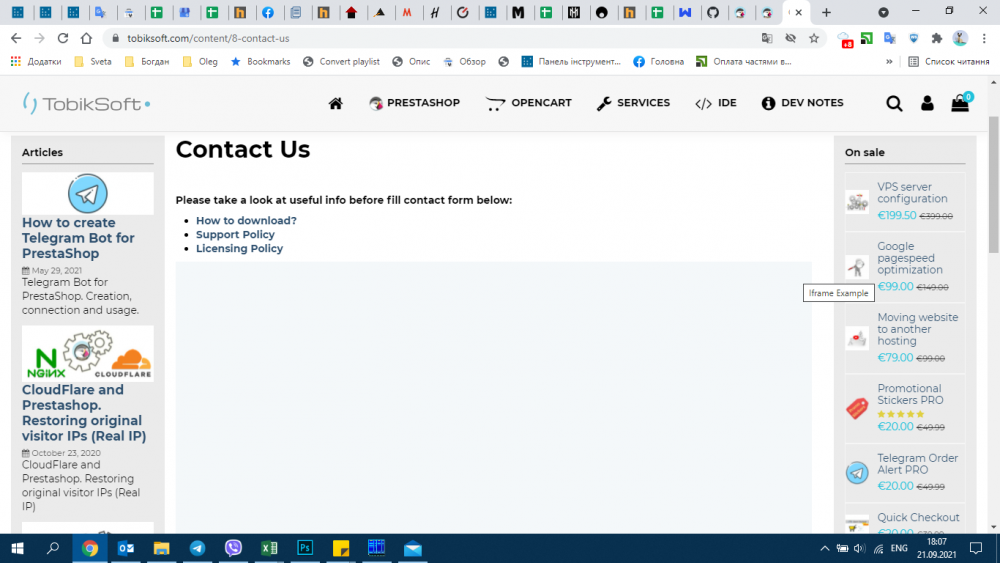Open the Bookmarks starred bookmark

260,62
